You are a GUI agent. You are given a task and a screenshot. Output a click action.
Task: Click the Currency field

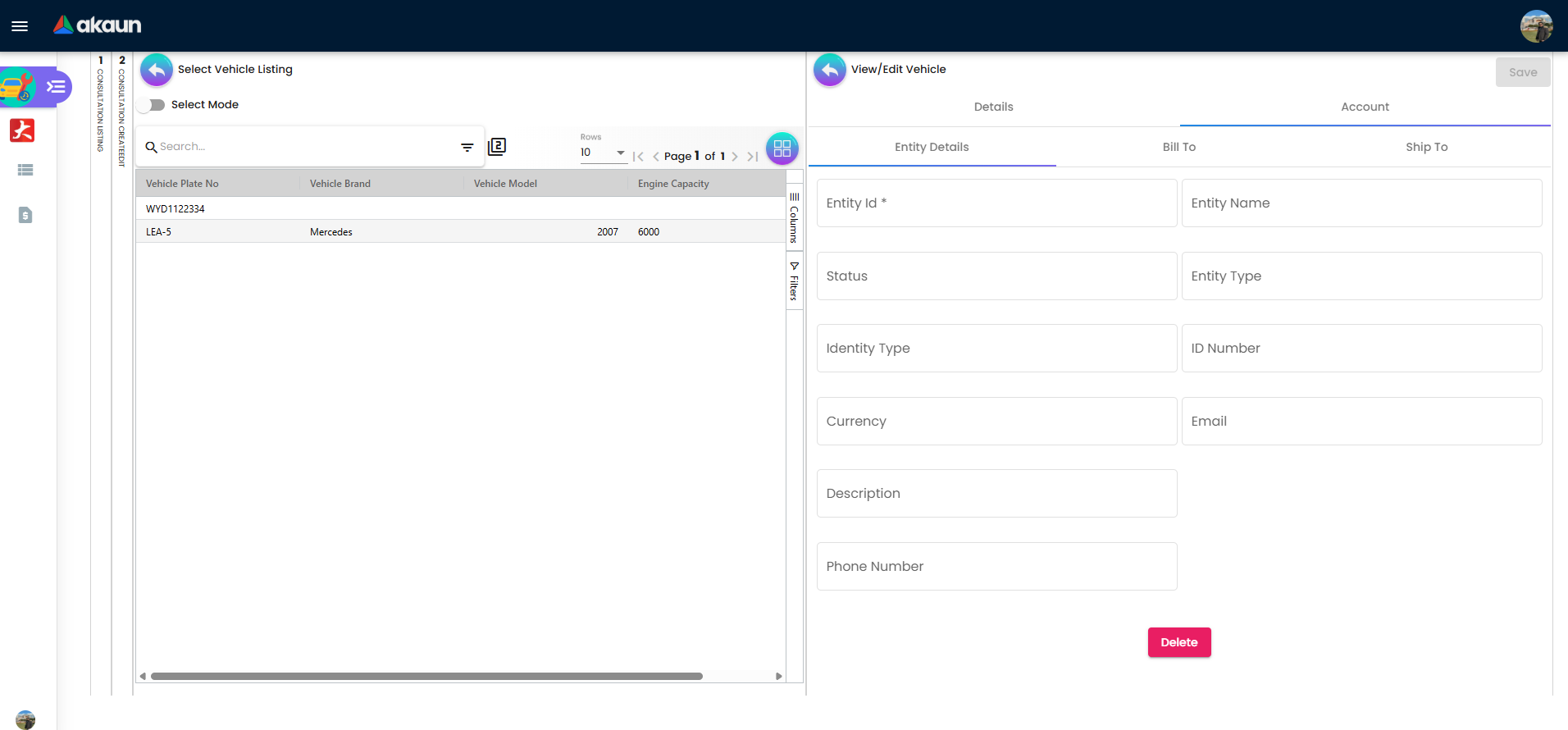996,422
